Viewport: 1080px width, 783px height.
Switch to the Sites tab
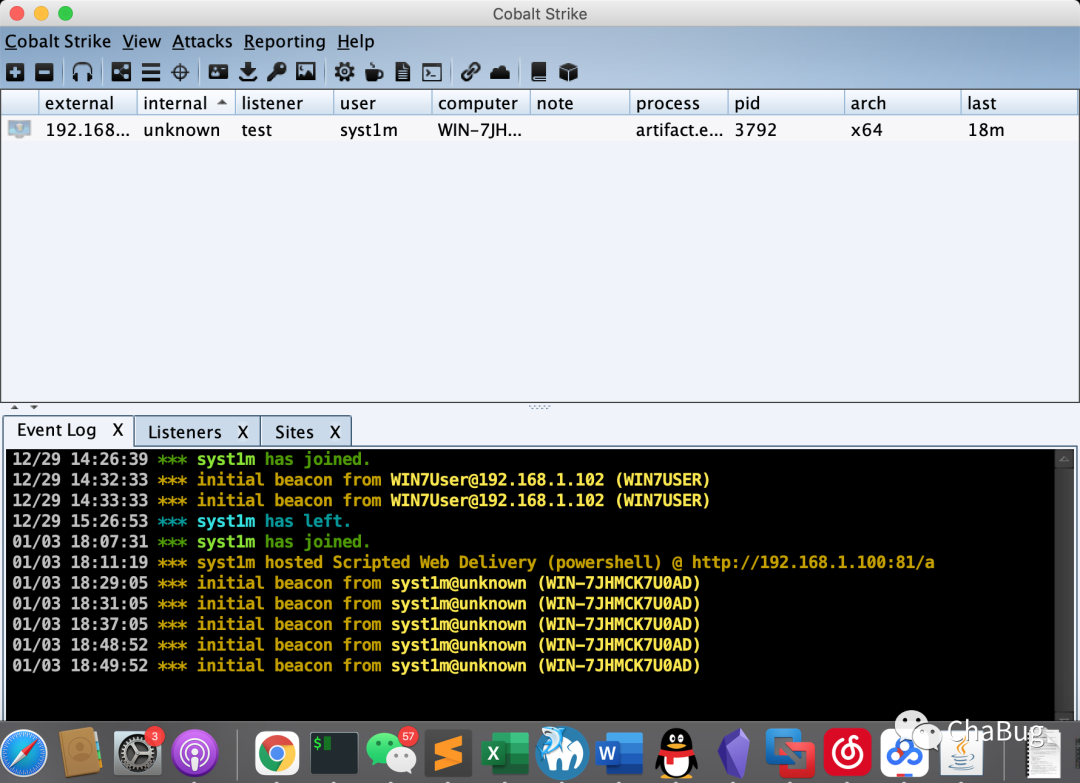[x=294, y=432]
